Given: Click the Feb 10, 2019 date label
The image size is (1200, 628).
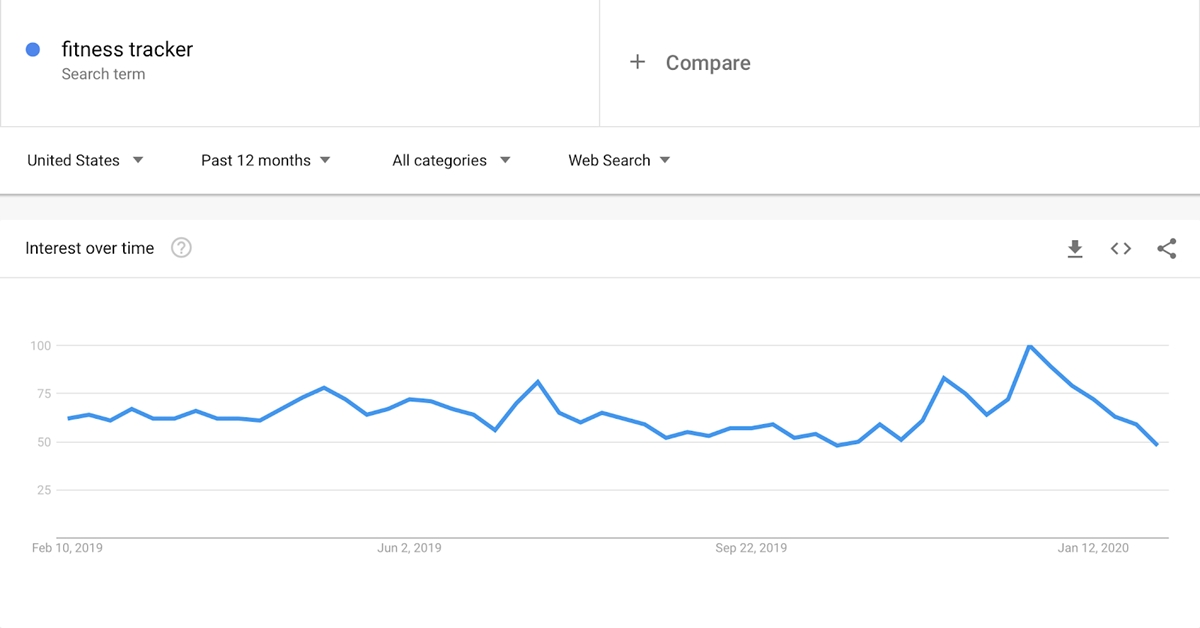Looking at the screenshot, I should 67,548.
